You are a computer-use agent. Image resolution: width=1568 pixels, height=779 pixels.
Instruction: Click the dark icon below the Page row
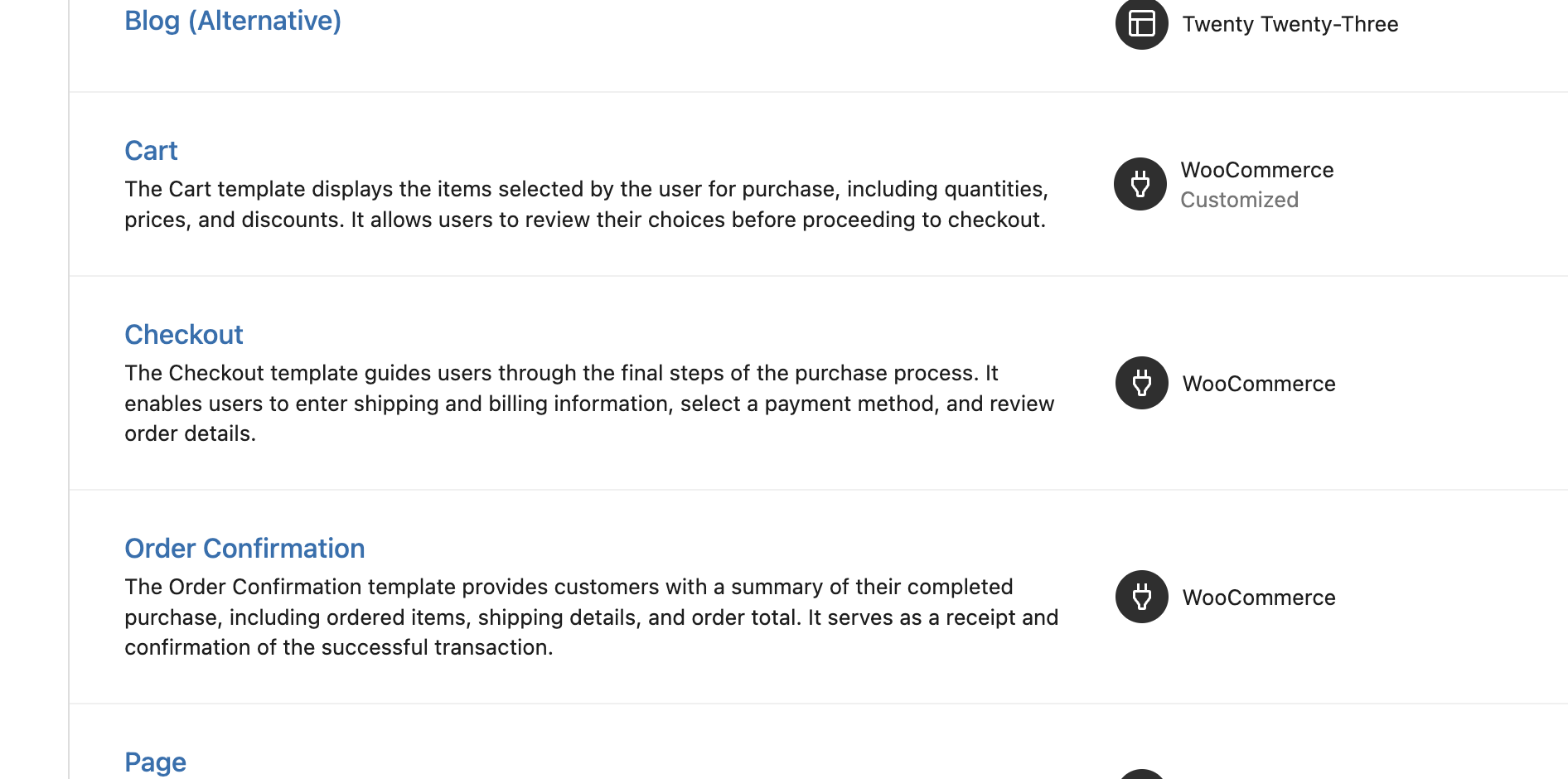coord(1141,775)
